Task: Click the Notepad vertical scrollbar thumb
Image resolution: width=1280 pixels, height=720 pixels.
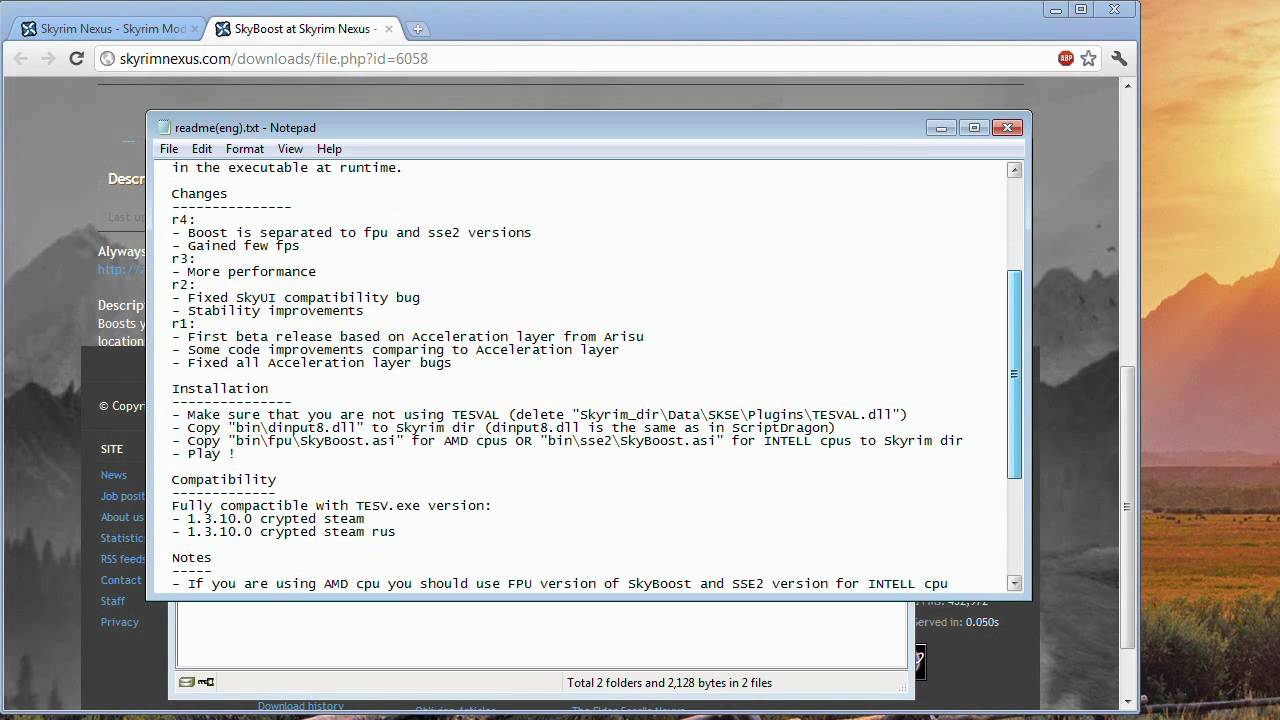Action: tap(1014, 374)
